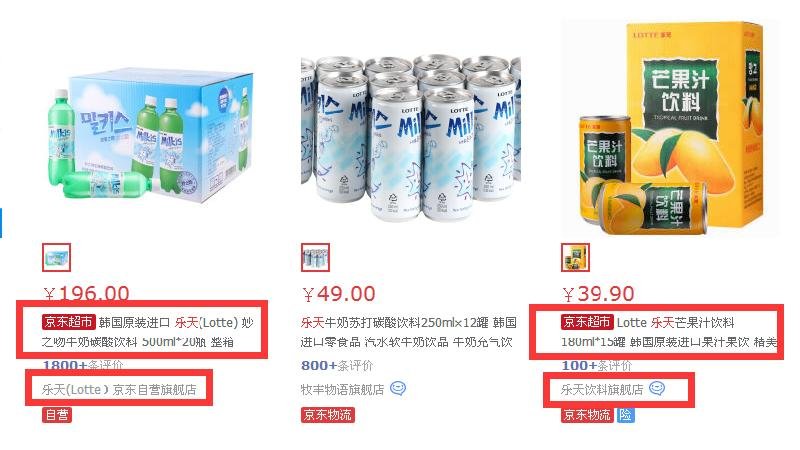This screenshot has width=800, height=450.
Task: Click the blue 险 badge
Action: (625, 415)
